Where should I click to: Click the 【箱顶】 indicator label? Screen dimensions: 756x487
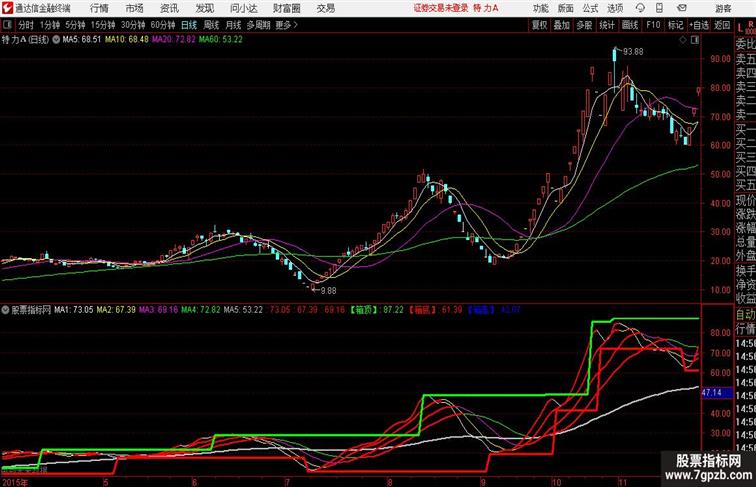coord(364,310)
